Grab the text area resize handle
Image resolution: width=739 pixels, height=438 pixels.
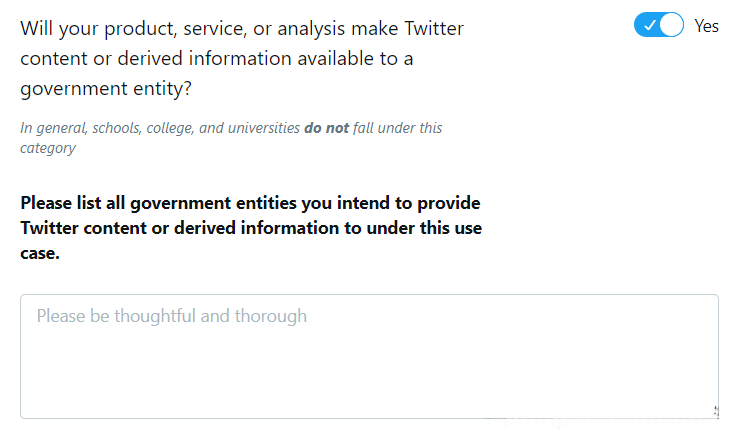click(714, 411)
